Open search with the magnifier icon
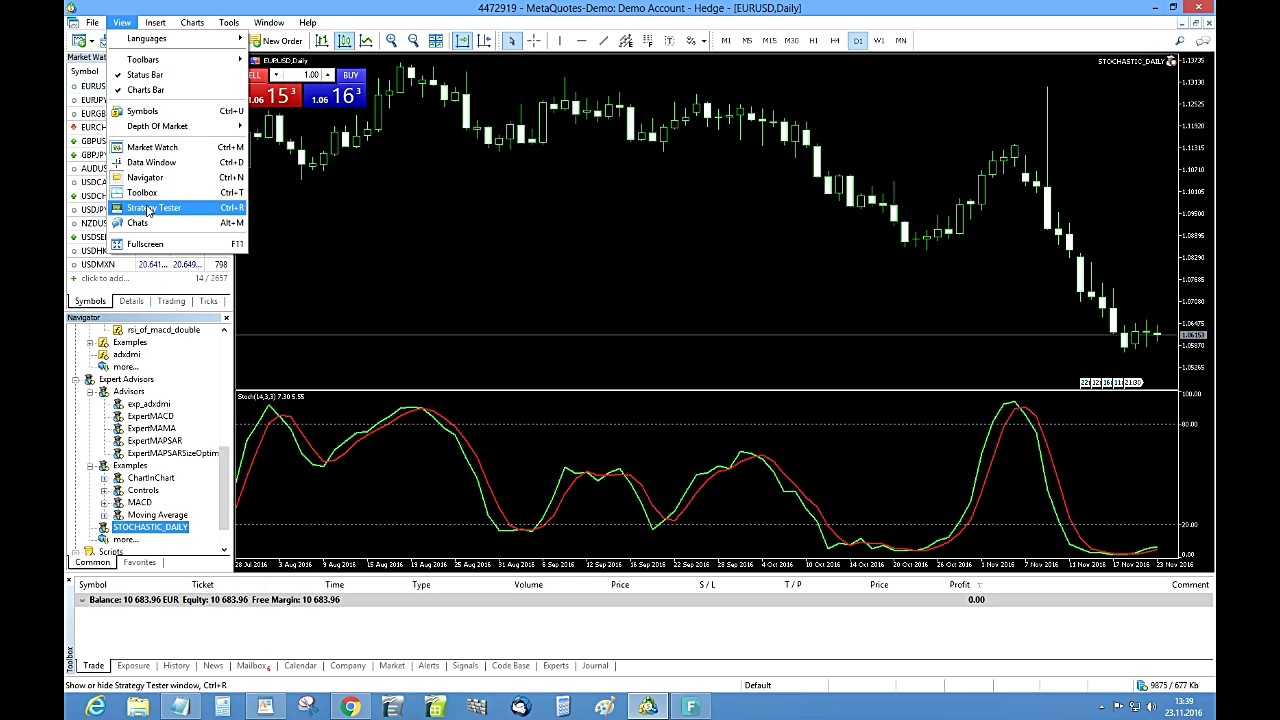 1180,41
